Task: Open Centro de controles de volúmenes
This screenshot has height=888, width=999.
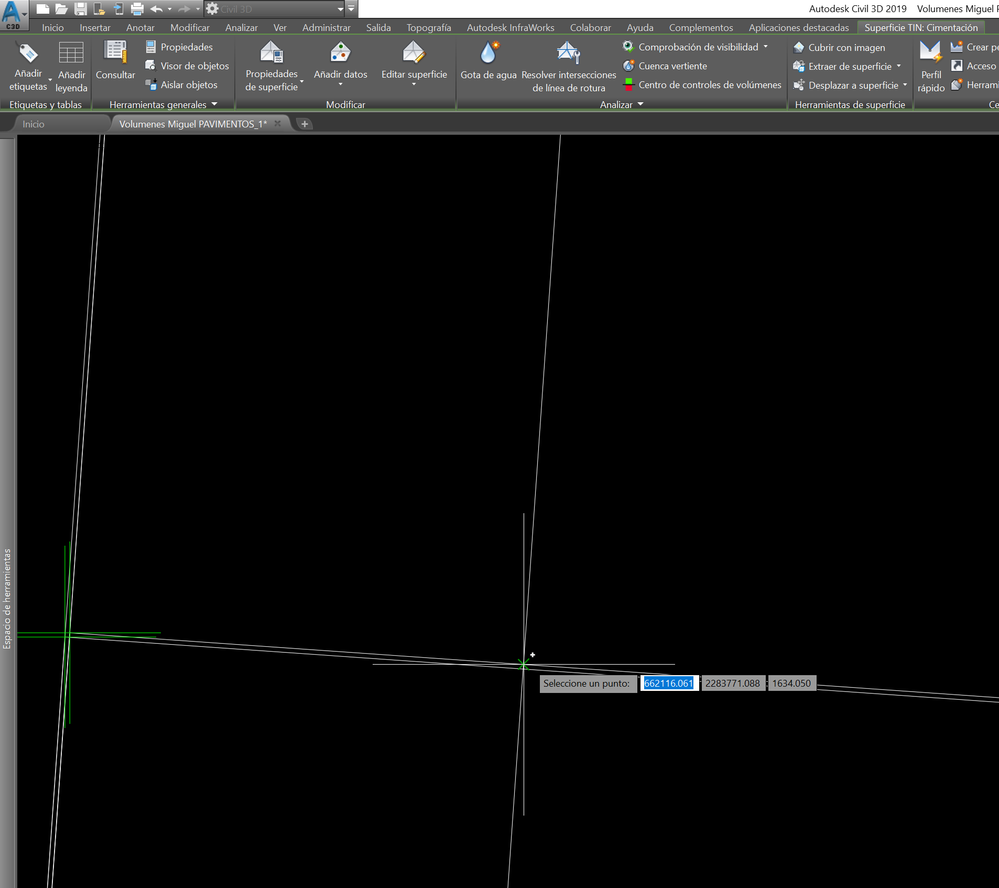Action: tap(702, 85)
